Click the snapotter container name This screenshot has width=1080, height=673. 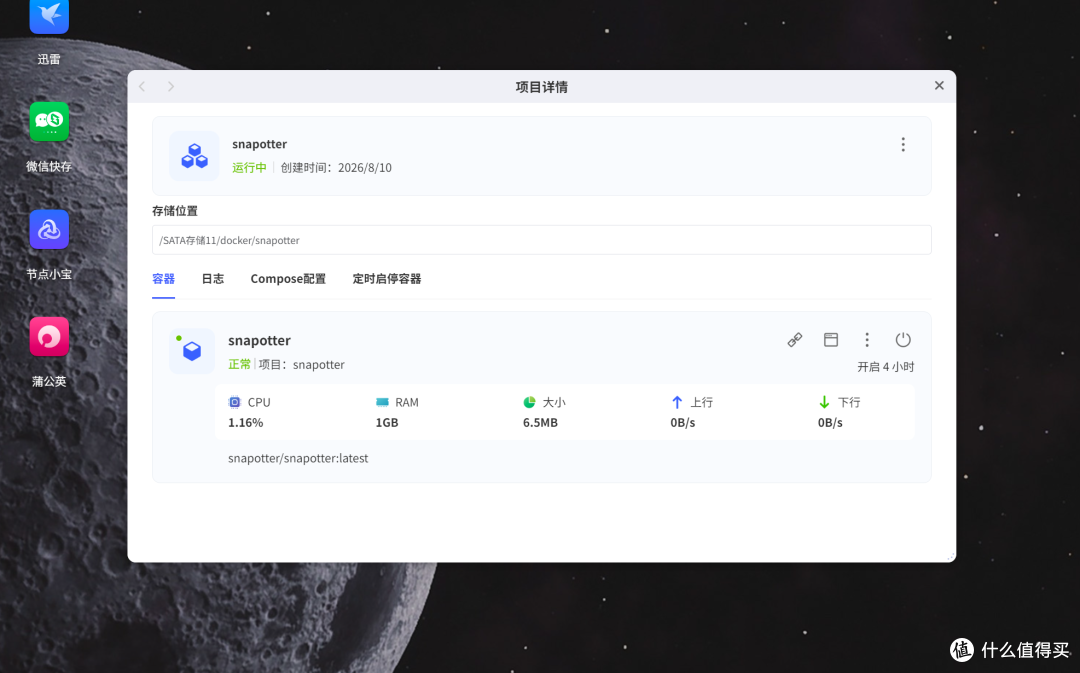point(259,340)
